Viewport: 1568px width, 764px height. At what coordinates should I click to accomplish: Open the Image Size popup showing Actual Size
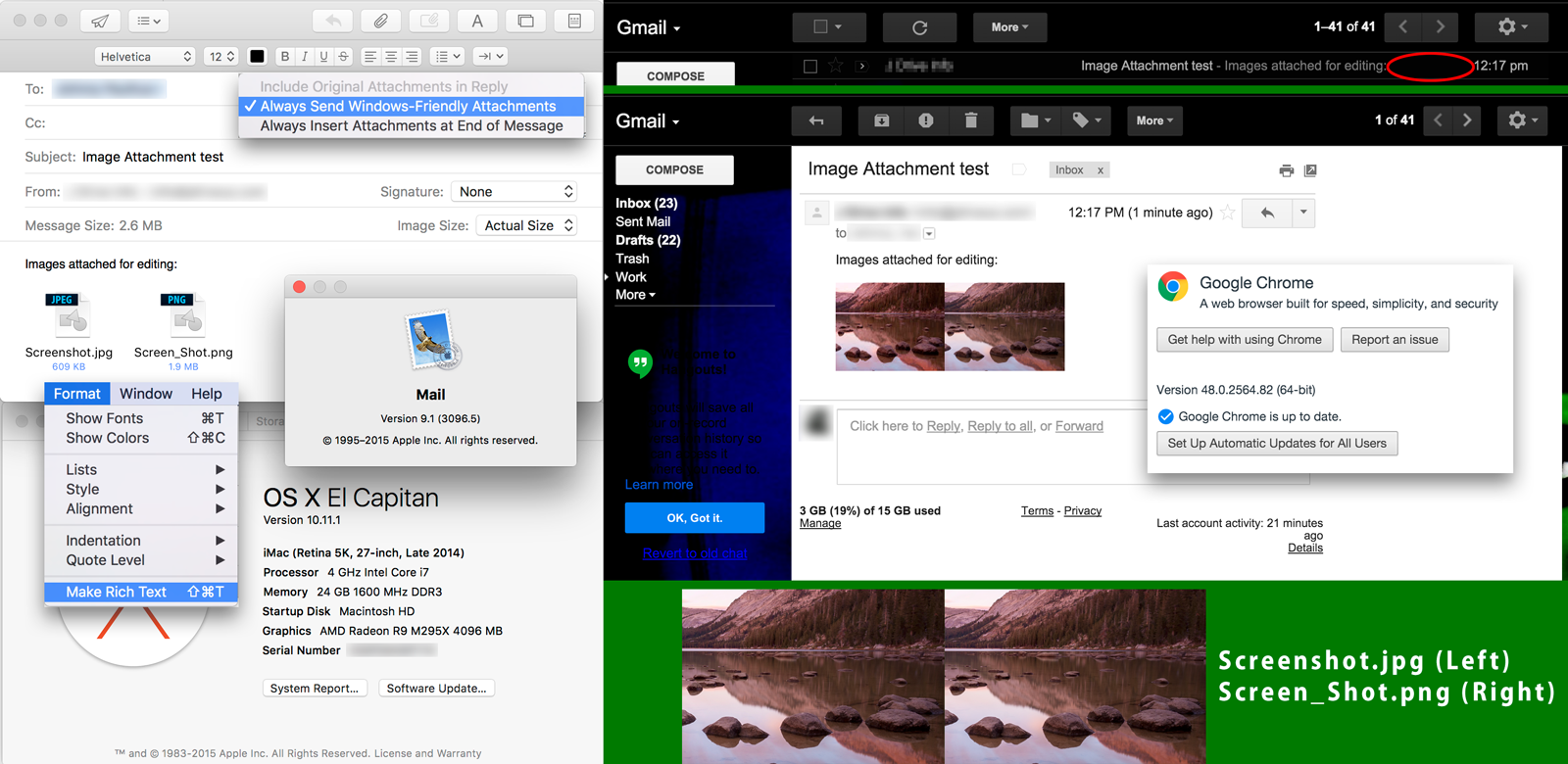(526, 225)
